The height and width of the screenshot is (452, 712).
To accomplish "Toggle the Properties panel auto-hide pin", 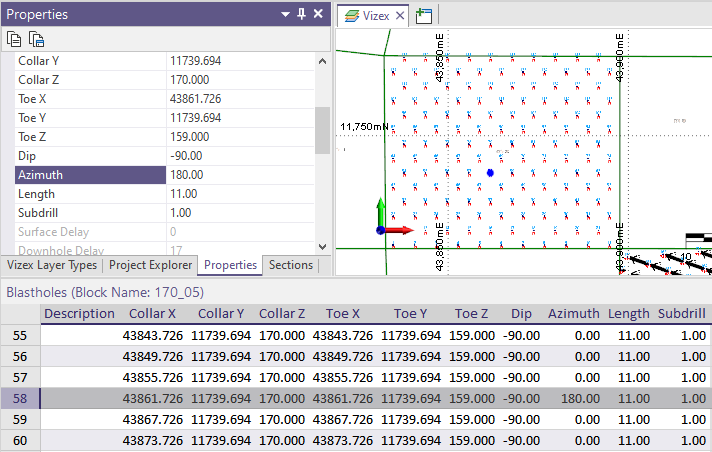I will coord(301,14).
